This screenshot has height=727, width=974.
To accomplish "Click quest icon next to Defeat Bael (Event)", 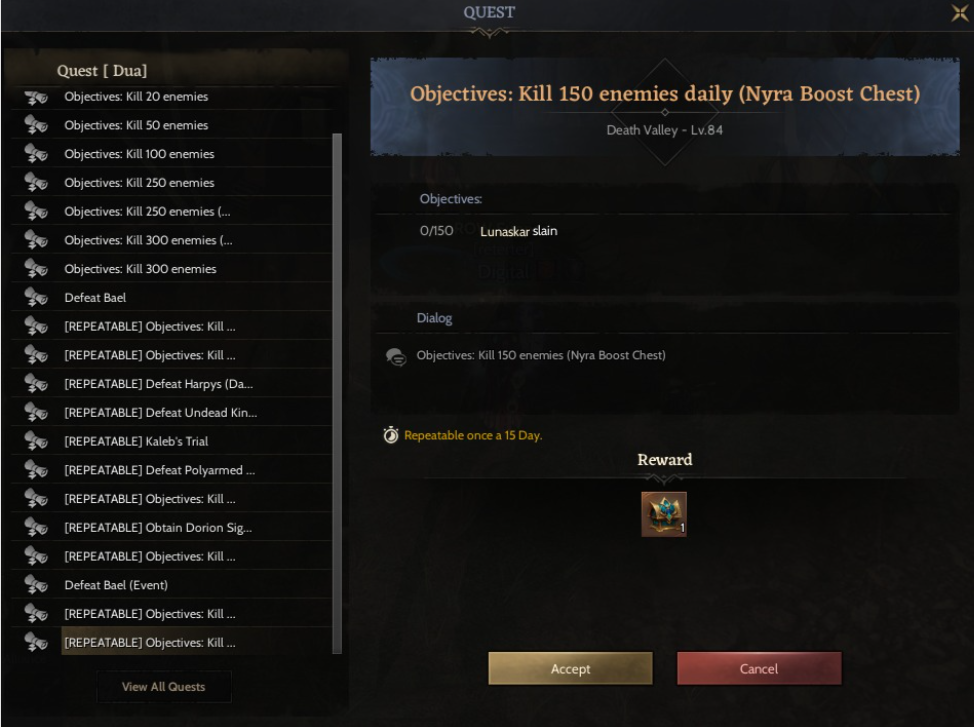I will click(x=36, y=585).
